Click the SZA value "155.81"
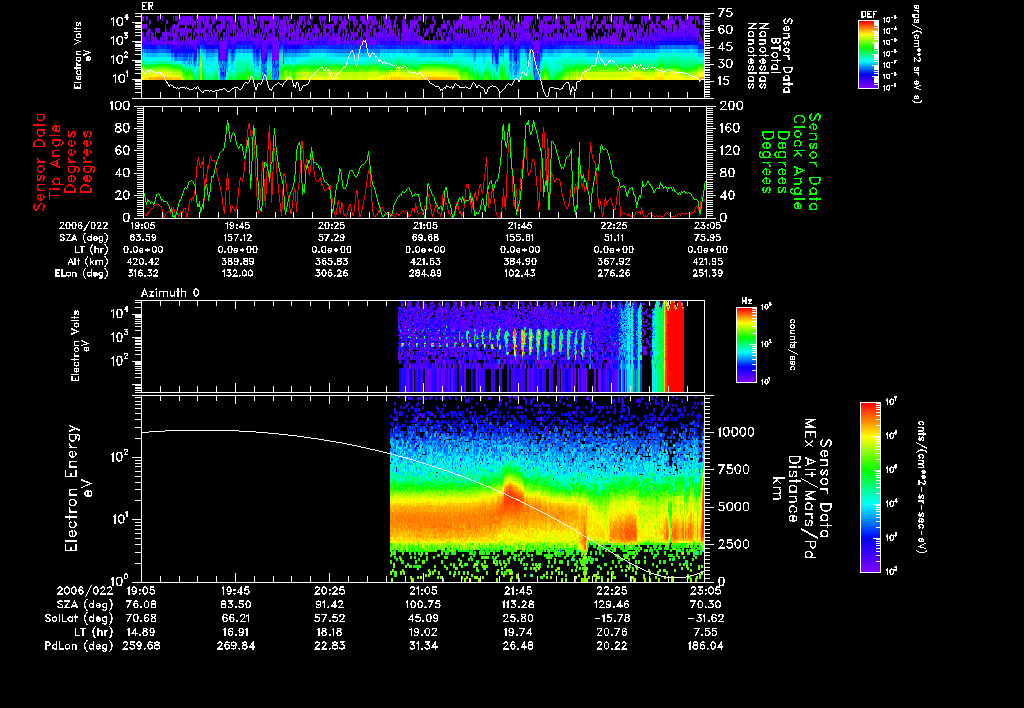Viewport: 1024px width, 708px height. click(x=520, y=238)
